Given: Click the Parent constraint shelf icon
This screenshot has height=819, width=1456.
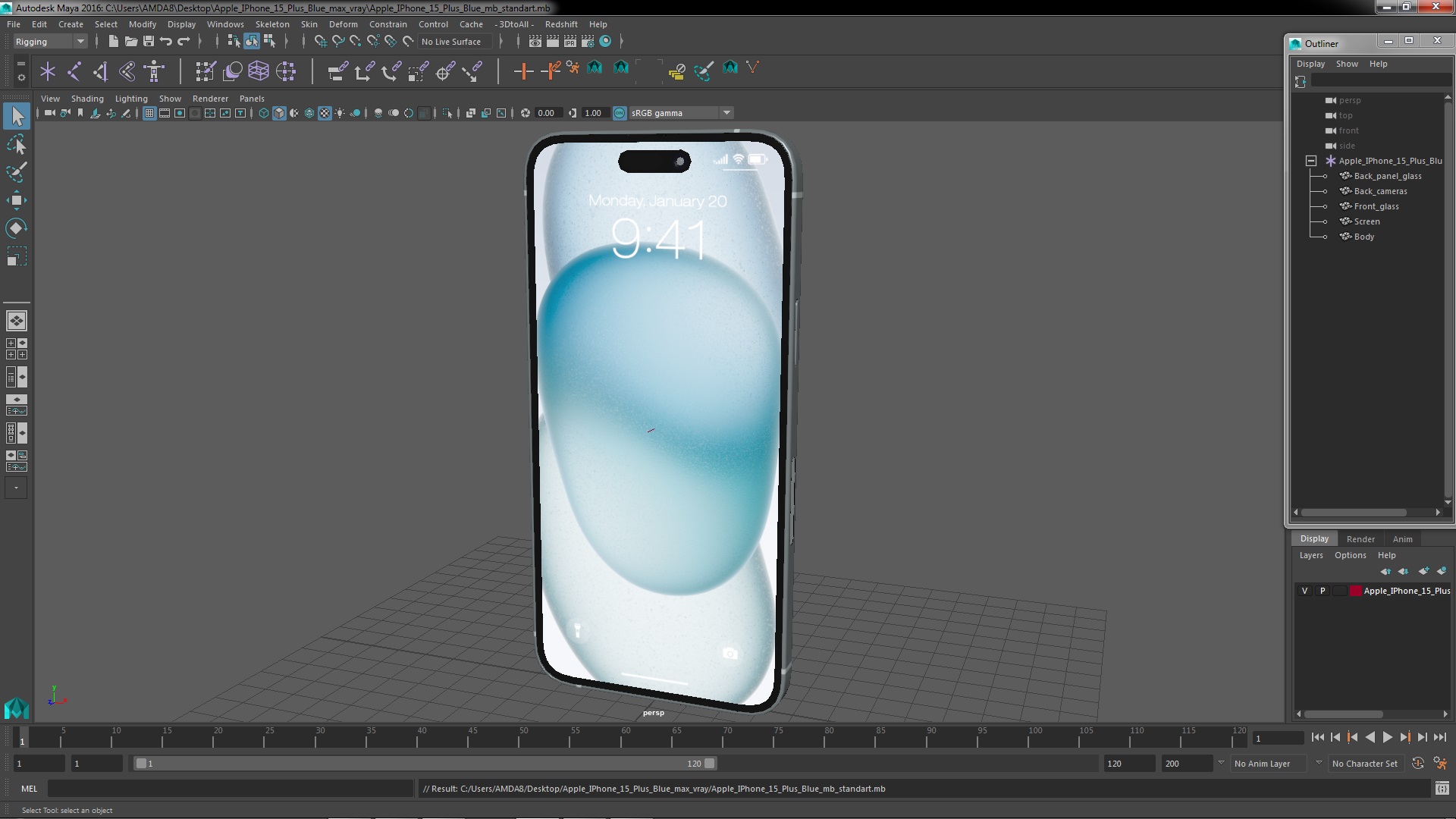Looking at the screenshot, I should (338, 71).
